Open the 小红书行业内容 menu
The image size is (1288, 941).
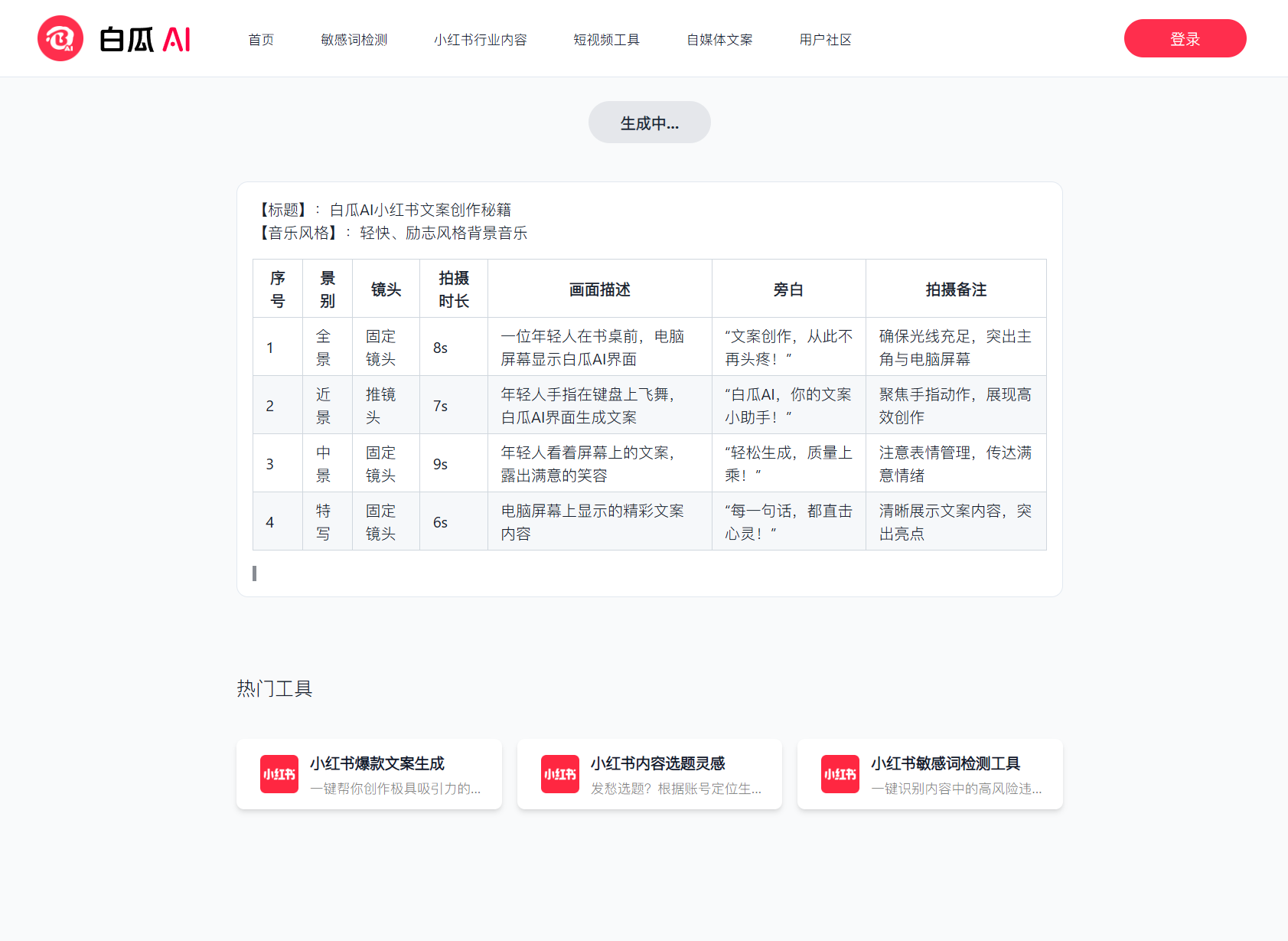[x=481, y=40]
